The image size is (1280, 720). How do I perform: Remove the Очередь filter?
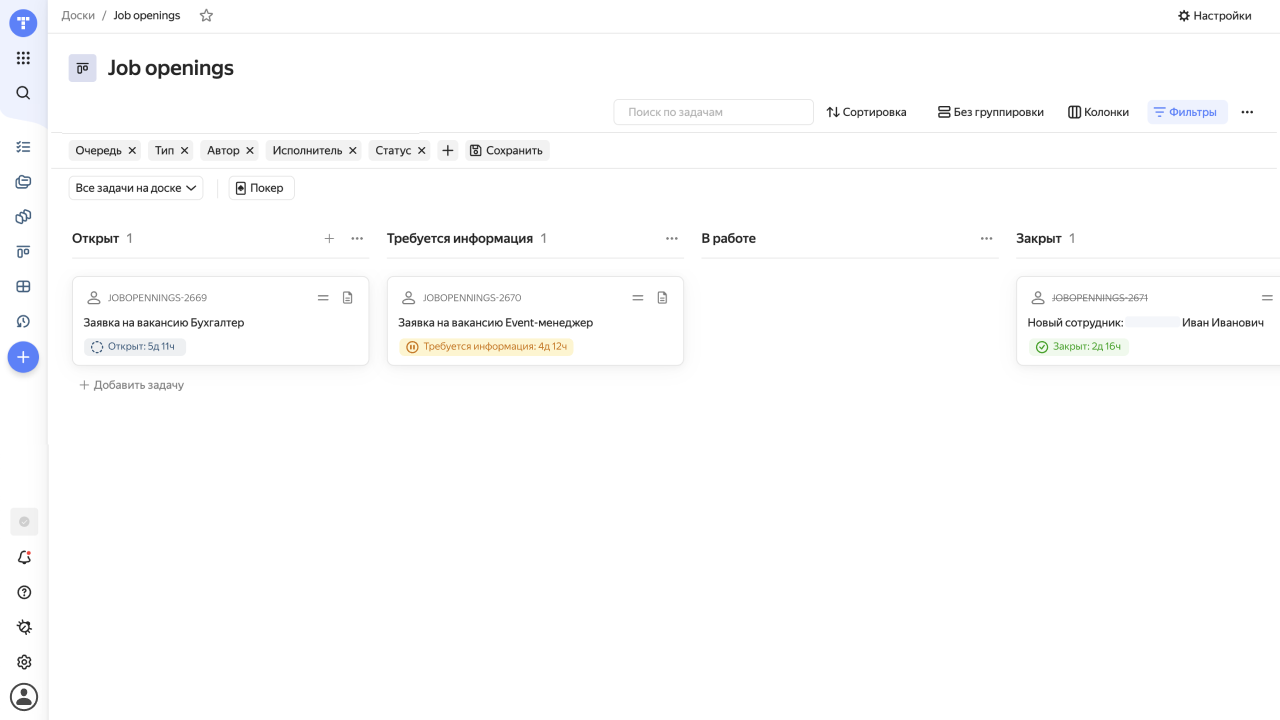pyautogui.click(x=132, y=150)
